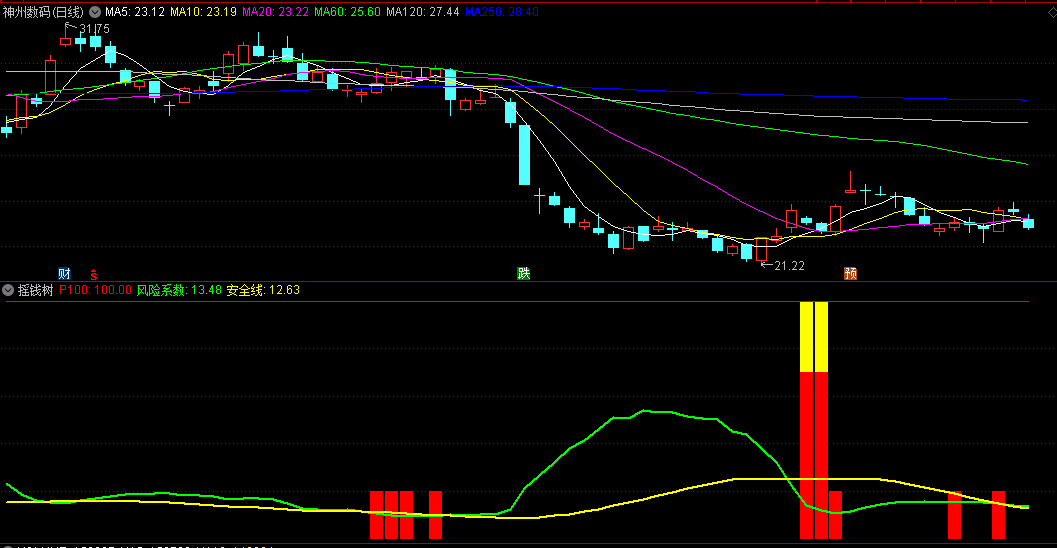Click the 神州数码(日线) chart title

click(x=43, y=12)
